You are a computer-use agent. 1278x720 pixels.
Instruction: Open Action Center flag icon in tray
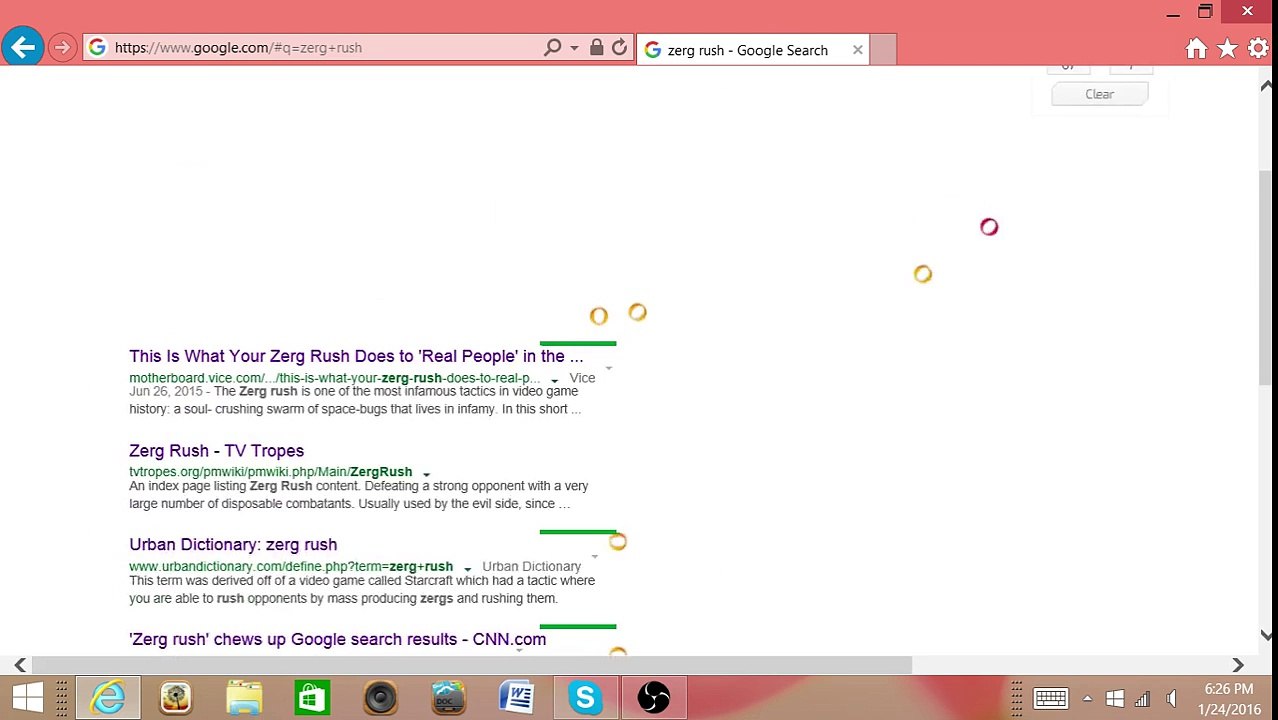[1115, 699]
